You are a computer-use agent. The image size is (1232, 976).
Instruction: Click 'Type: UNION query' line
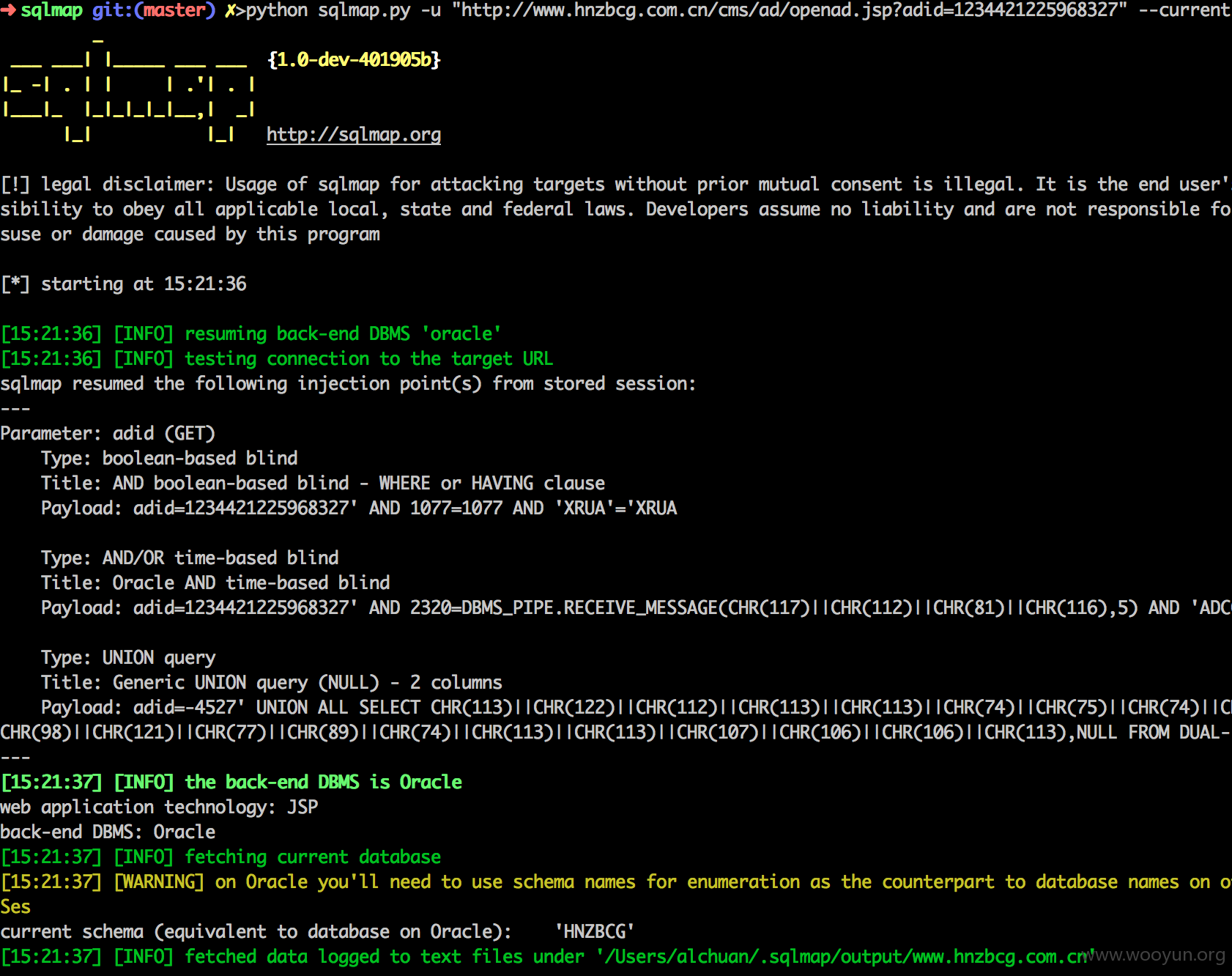pos(128,657)
